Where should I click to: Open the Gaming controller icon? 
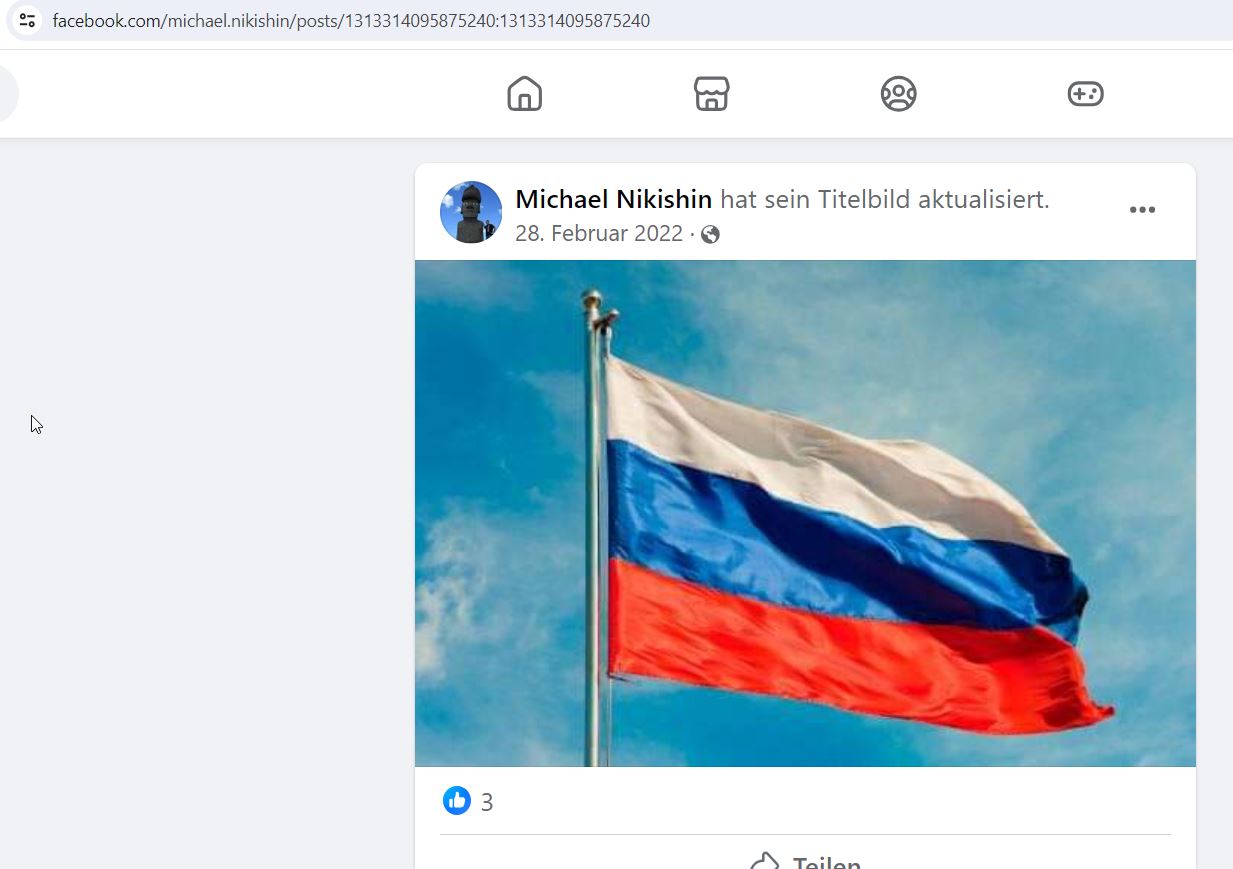(x=1085, y=94)
